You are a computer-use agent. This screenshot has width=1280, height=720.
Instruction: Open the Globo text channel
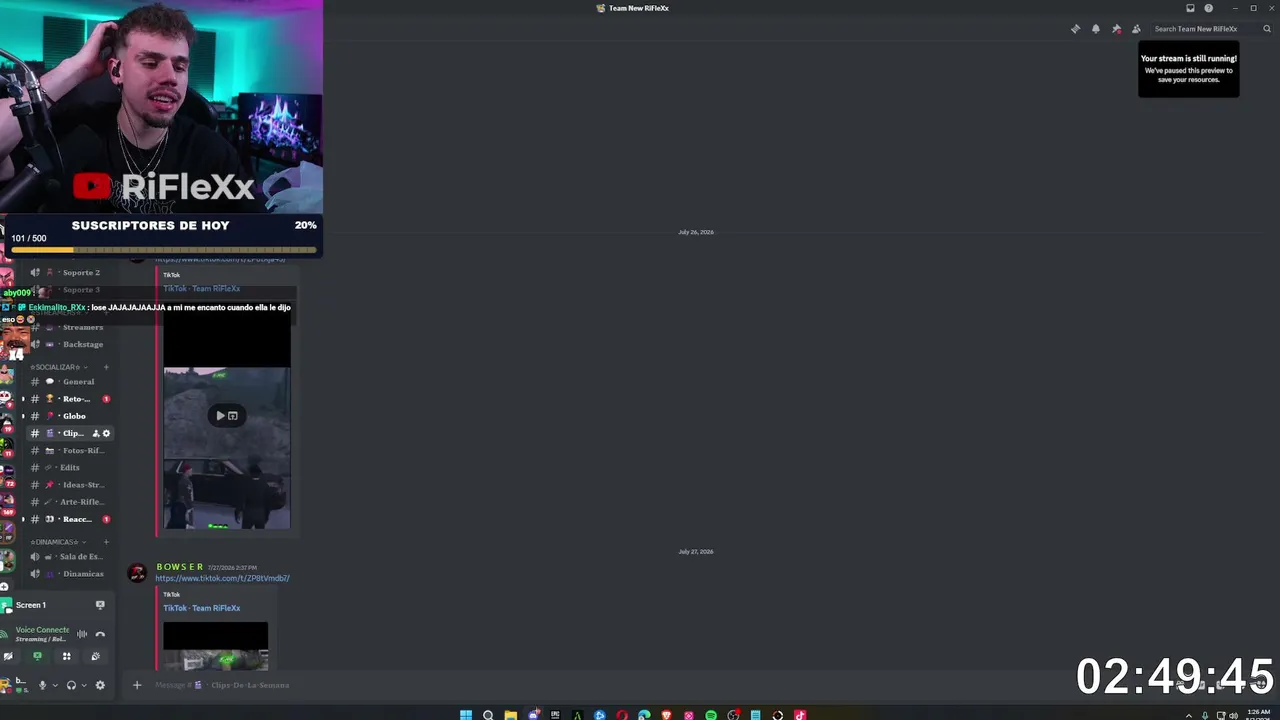coord(70,416)
